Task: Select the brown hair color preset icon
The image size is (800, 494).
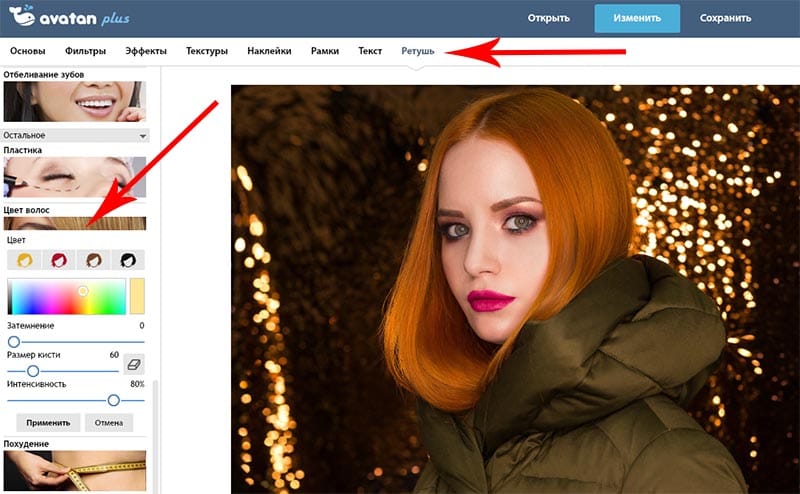Action: tap(93, 260)
